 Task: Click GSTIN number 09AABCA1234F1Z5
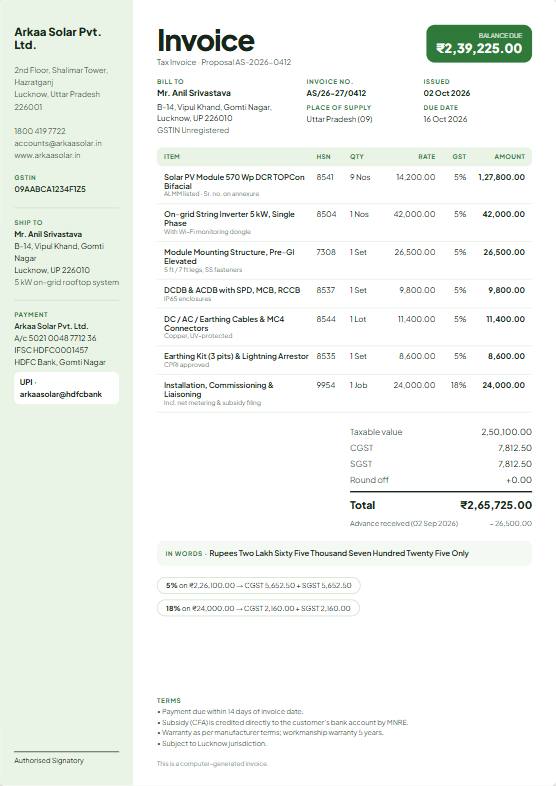coord(50,189)
